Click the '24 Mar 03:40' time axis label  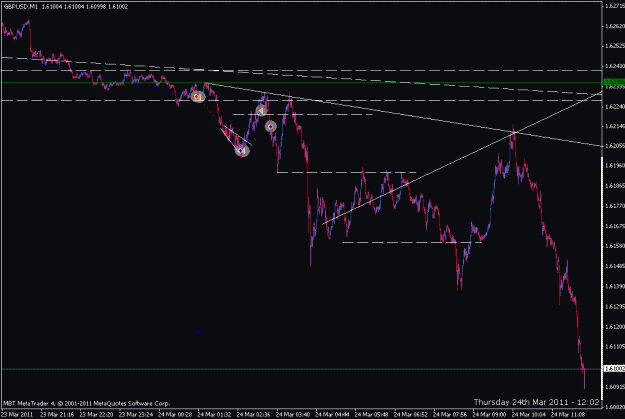tap(293, 415)
